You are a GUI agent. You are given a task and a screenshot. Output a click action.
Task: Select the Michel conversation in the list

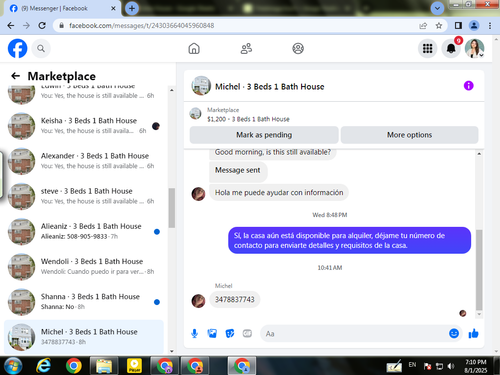pos(83,337)
